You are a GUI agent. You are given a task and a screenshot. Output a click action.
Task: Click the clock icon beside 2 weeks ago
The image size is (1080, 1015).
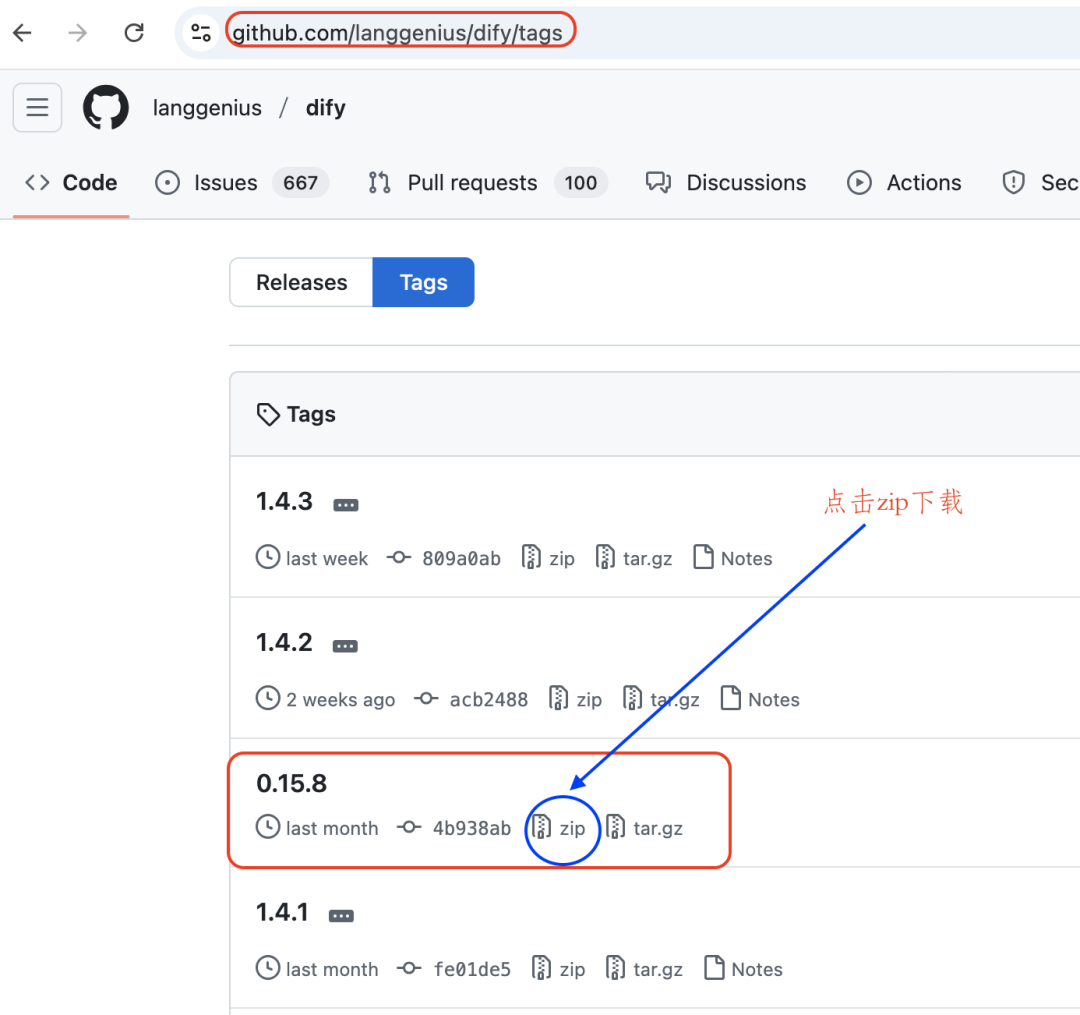[268, 698]
